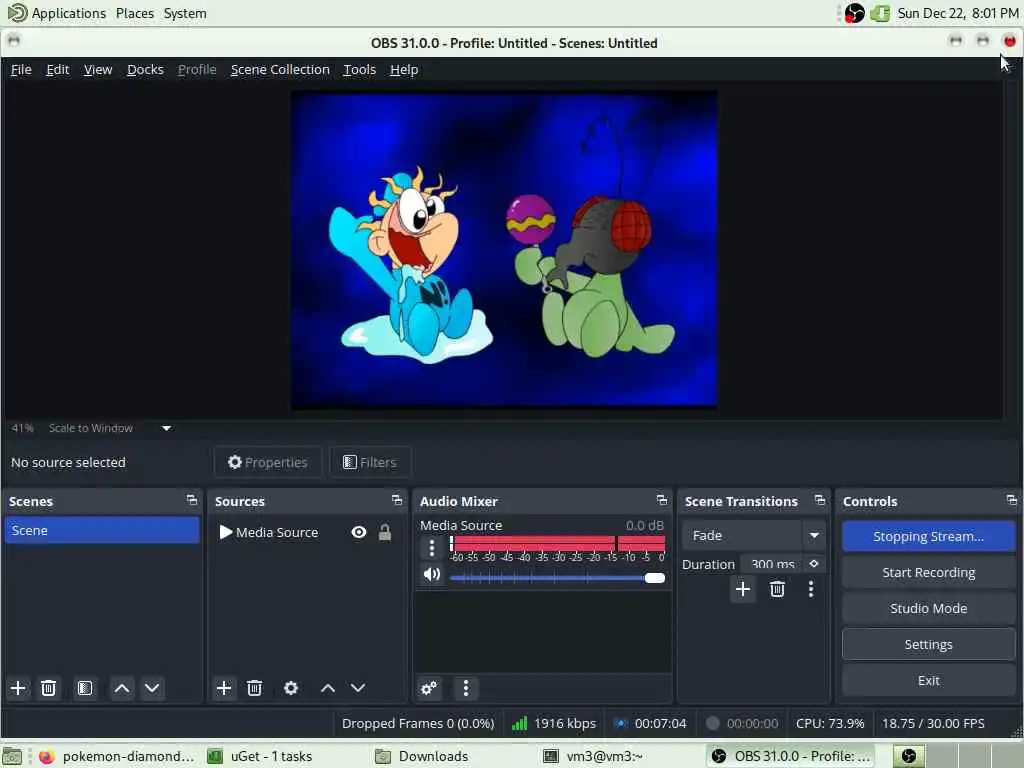Float the Audio Mixer dock icon
Viewport: 1024px width, 768px height.
pyautogui.click(x=662, y=500)
